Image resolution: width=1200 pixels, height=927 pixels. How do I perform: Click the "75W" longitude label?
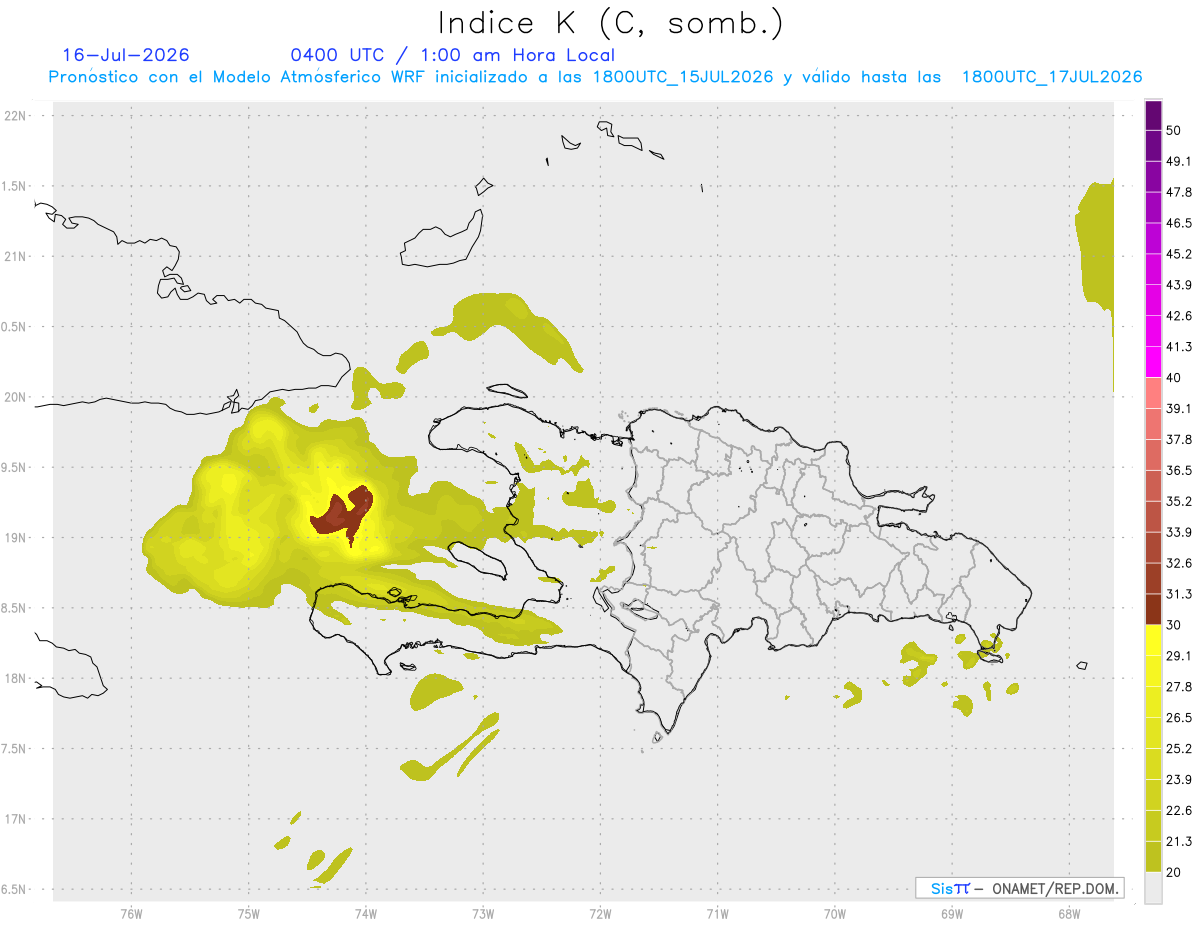(x=249, y=914)
